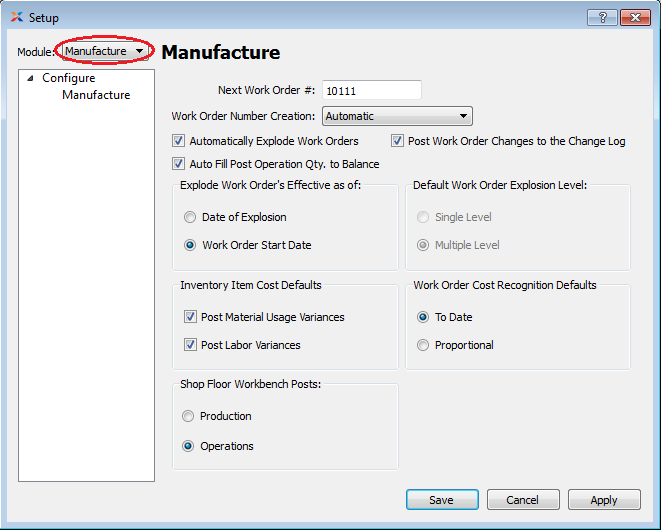The width and height of the screenshot is (661, 530).
Task: Select Production for Shop Floor Workbench
Action: (188, 416)
